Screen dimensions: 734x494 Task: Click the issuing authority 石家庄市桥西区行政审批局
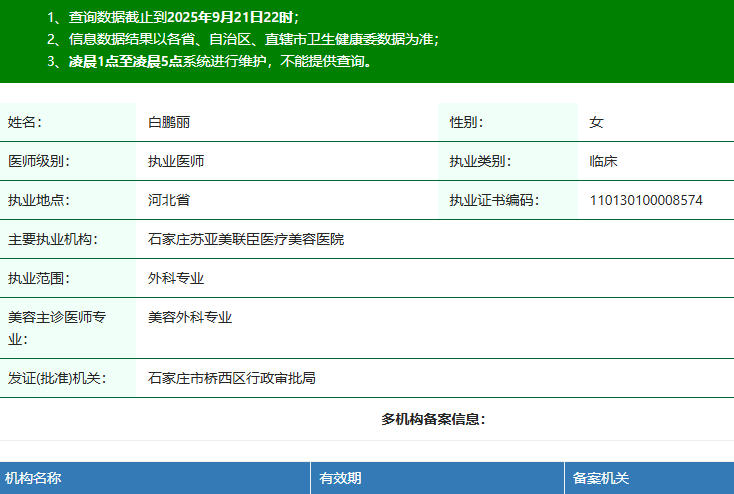(x=232, y=378)
